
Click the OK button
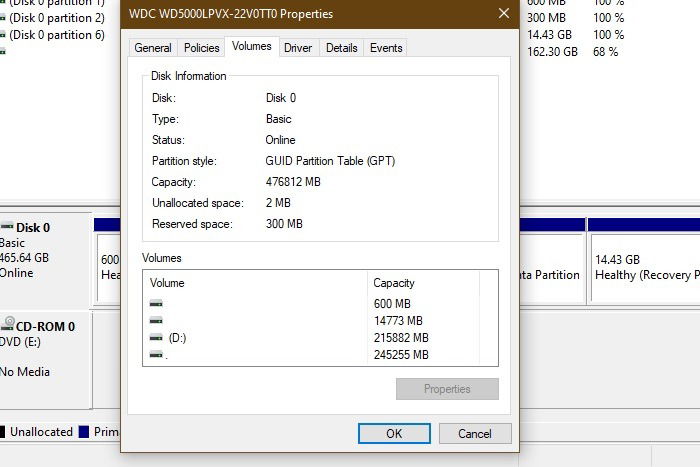click(x=394, y=434)
